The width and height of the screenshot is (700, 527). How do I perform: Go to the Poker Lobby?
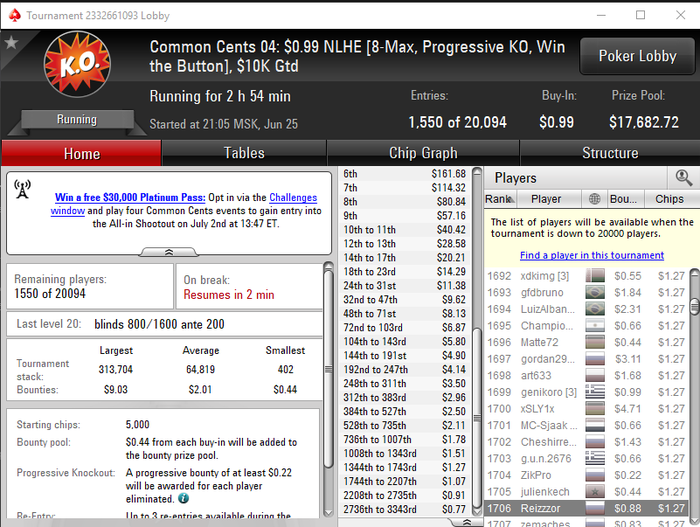pos(637,56)
